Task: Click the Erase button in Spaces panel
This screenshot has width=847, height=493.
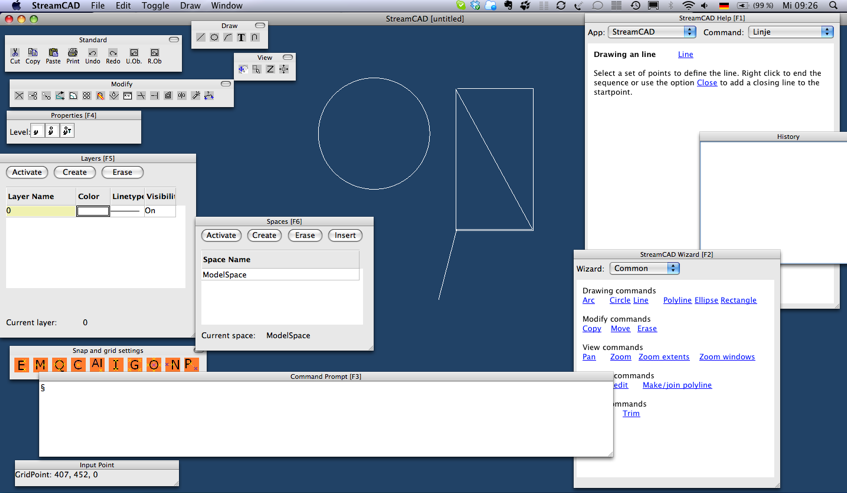Action: (x=305, y=235)
